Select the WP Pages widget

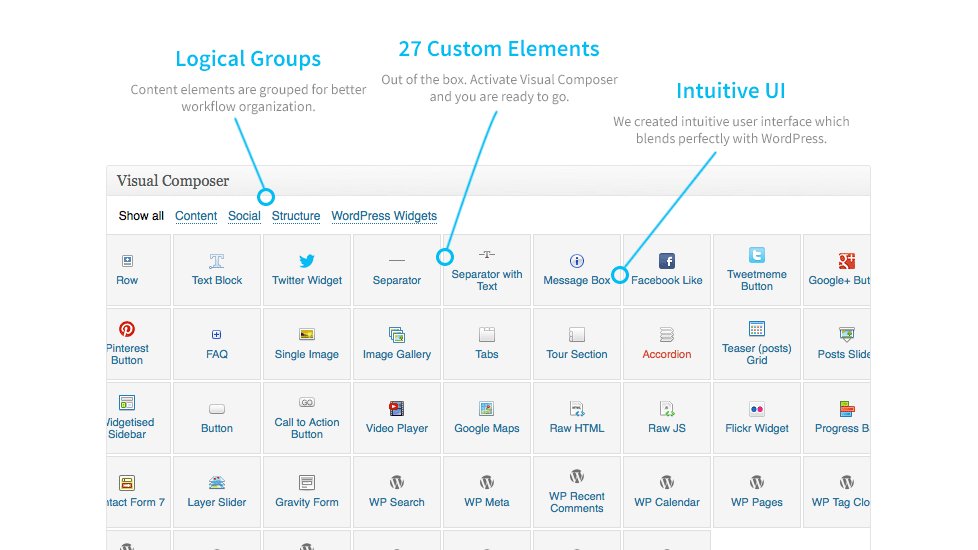pos(757,492)
